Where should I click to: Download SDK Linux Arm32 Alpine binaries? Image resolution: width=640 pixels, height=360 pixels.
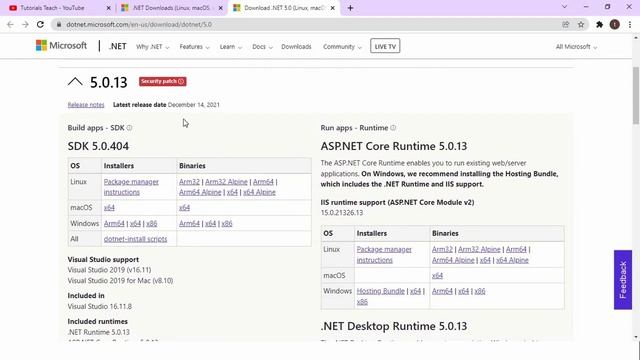(x=226, y=182)
